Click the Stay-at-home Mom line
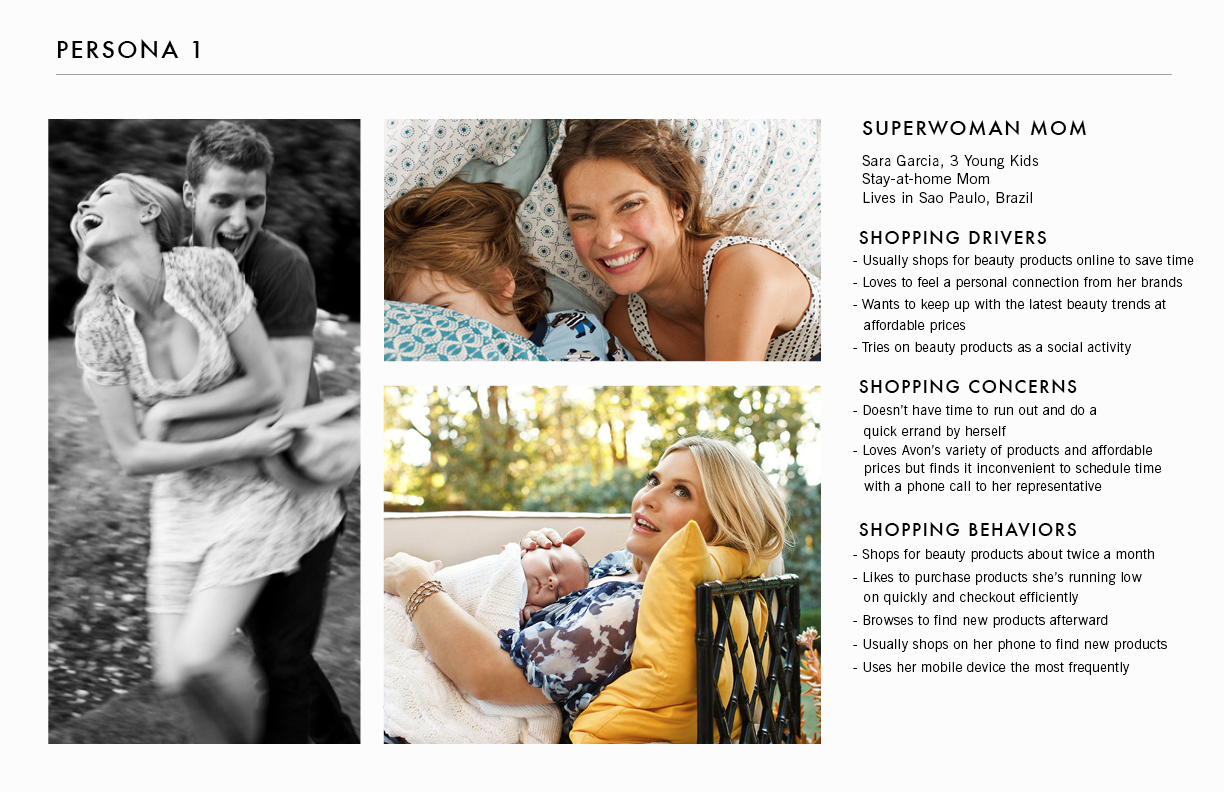The image size is (1224, 792). [926, 179]
